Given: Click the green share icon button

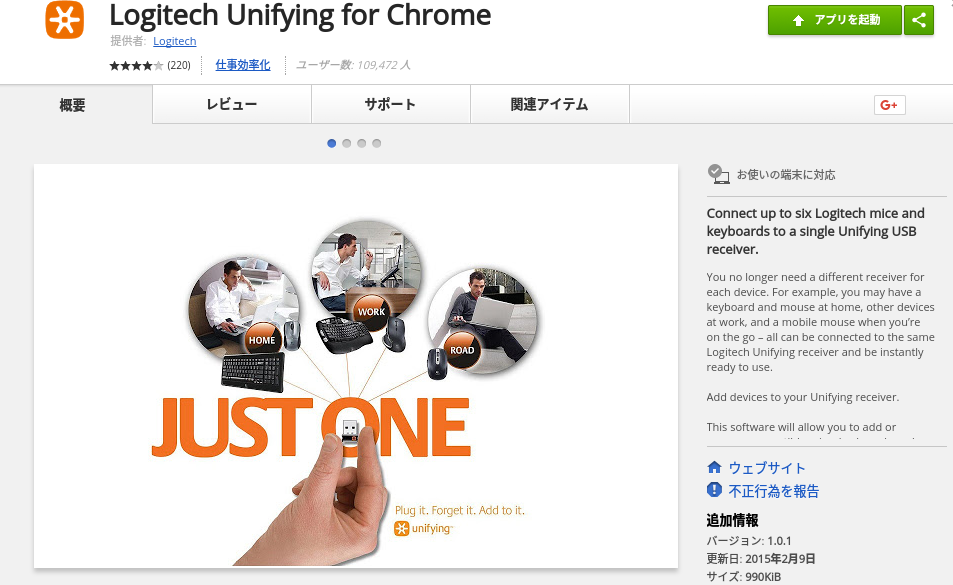Looking at the screenshot, I should [918, 20].
